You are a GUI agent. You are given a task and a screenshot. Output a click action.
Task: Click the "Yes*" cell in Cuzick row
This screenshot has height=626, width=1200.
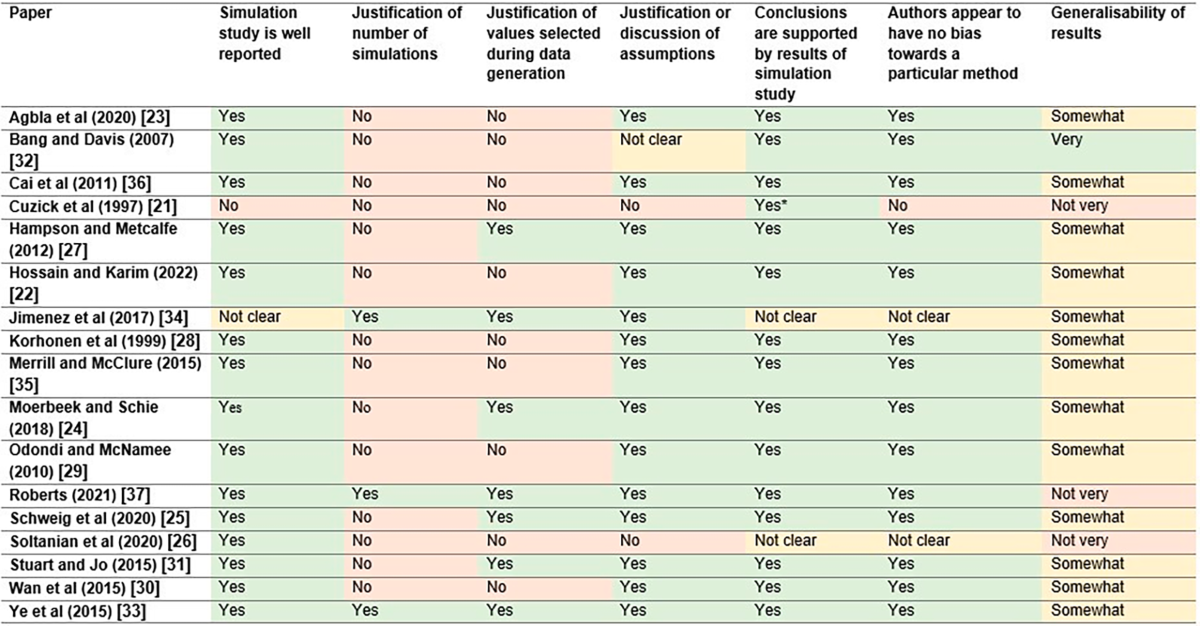pyautogui.click(x=771, y=206)
